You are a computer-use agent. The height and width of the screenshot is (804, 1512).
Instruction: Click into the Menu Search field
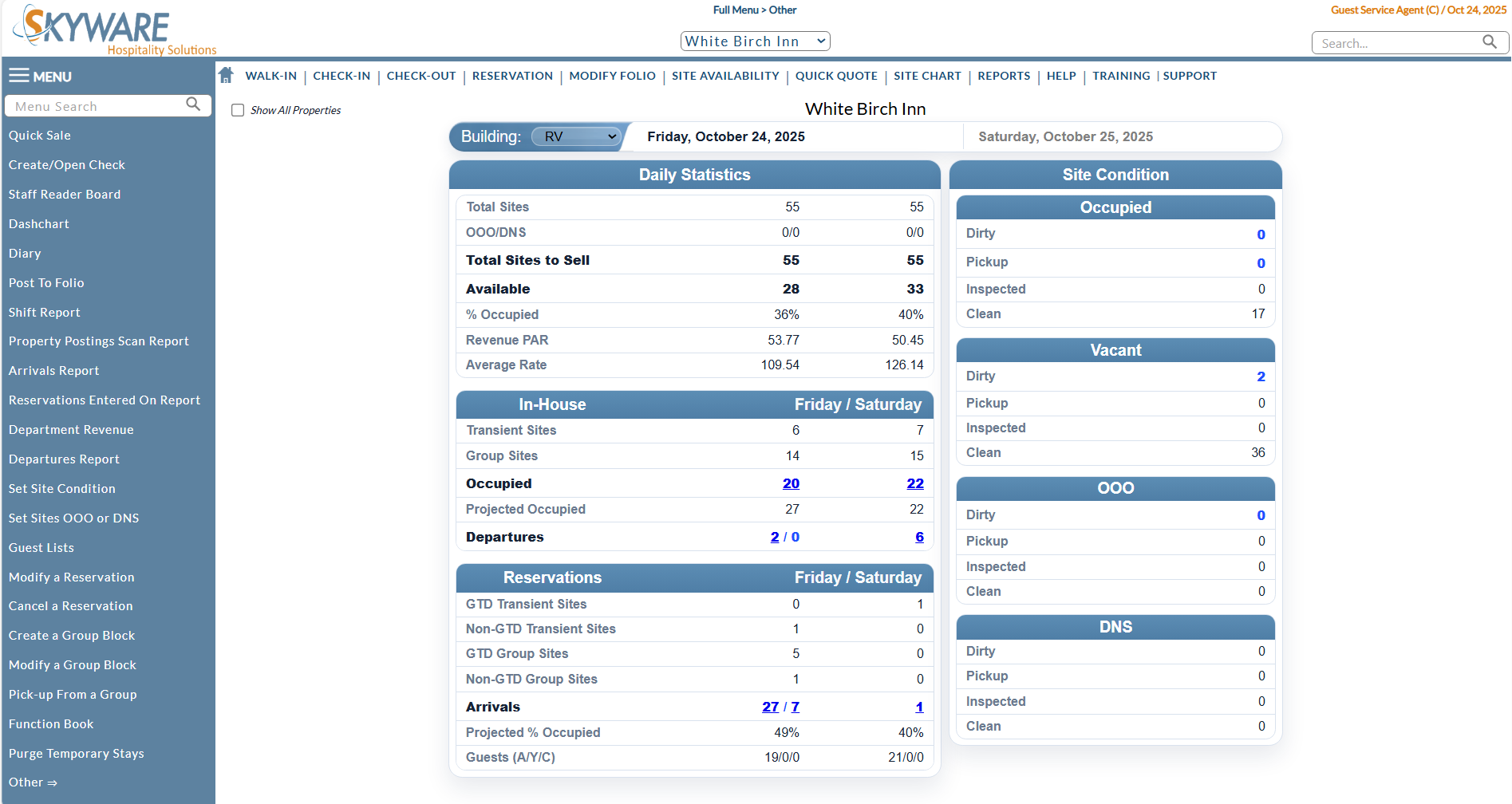coord(96,106)
